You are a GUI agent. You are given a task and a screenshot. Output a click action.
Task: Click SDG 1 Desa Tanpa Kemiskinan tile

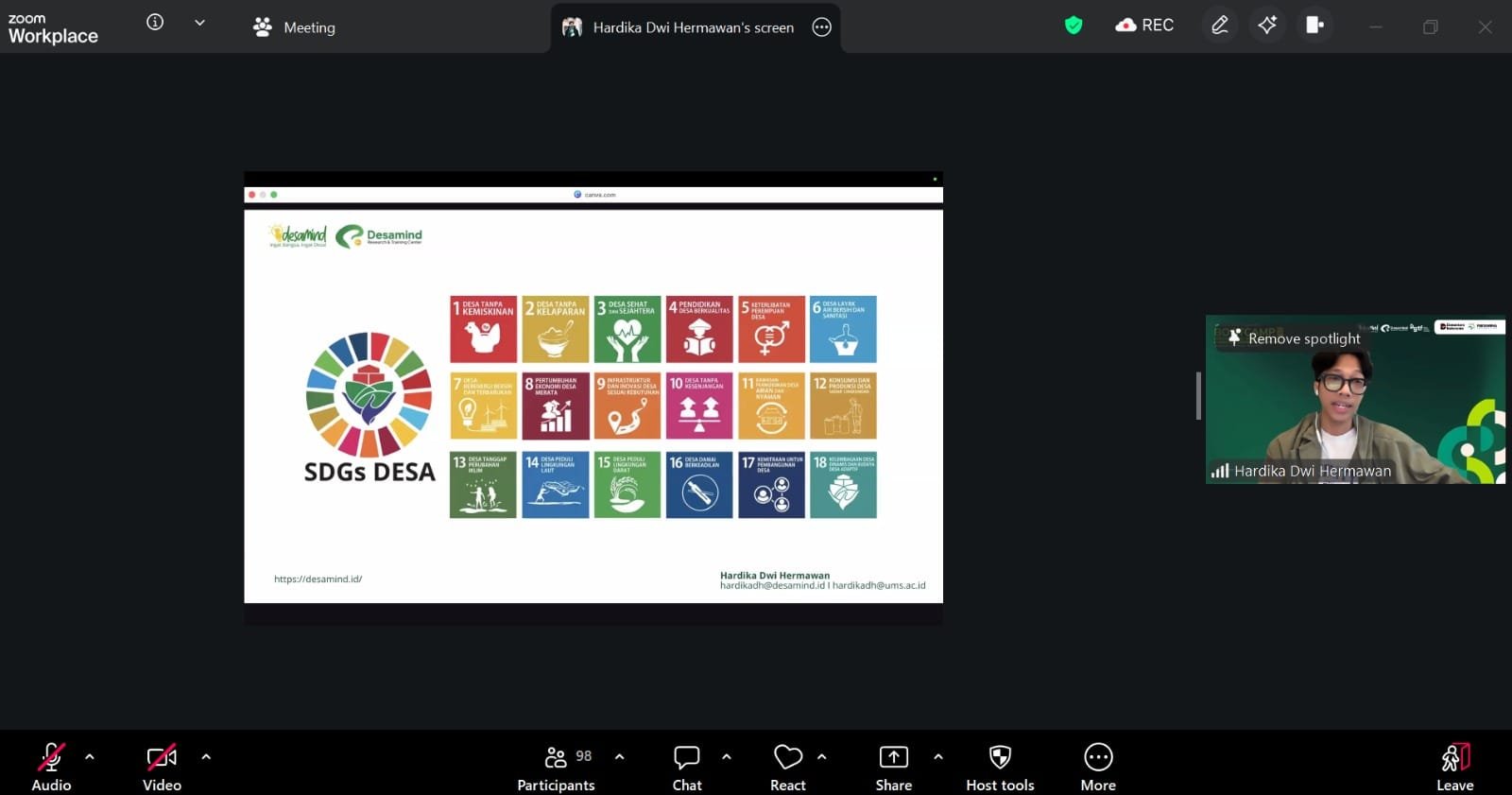point(483,329)
